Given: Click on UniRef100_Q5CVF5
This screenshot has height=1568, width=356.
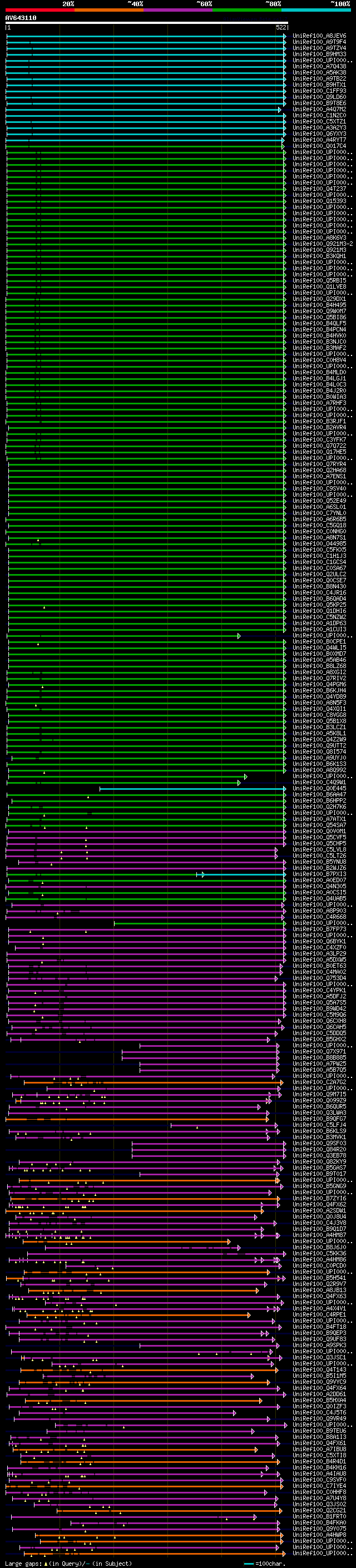Looking at the screenshot, I should coord(319,838).
